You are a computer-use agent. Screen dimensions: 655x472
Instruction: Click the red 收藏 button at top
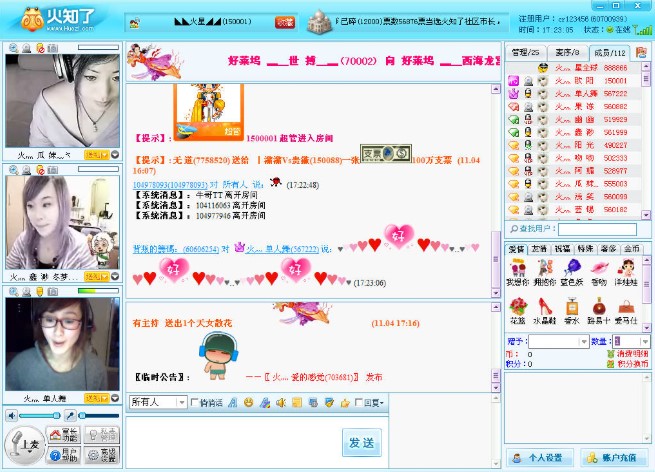[285, 23]
